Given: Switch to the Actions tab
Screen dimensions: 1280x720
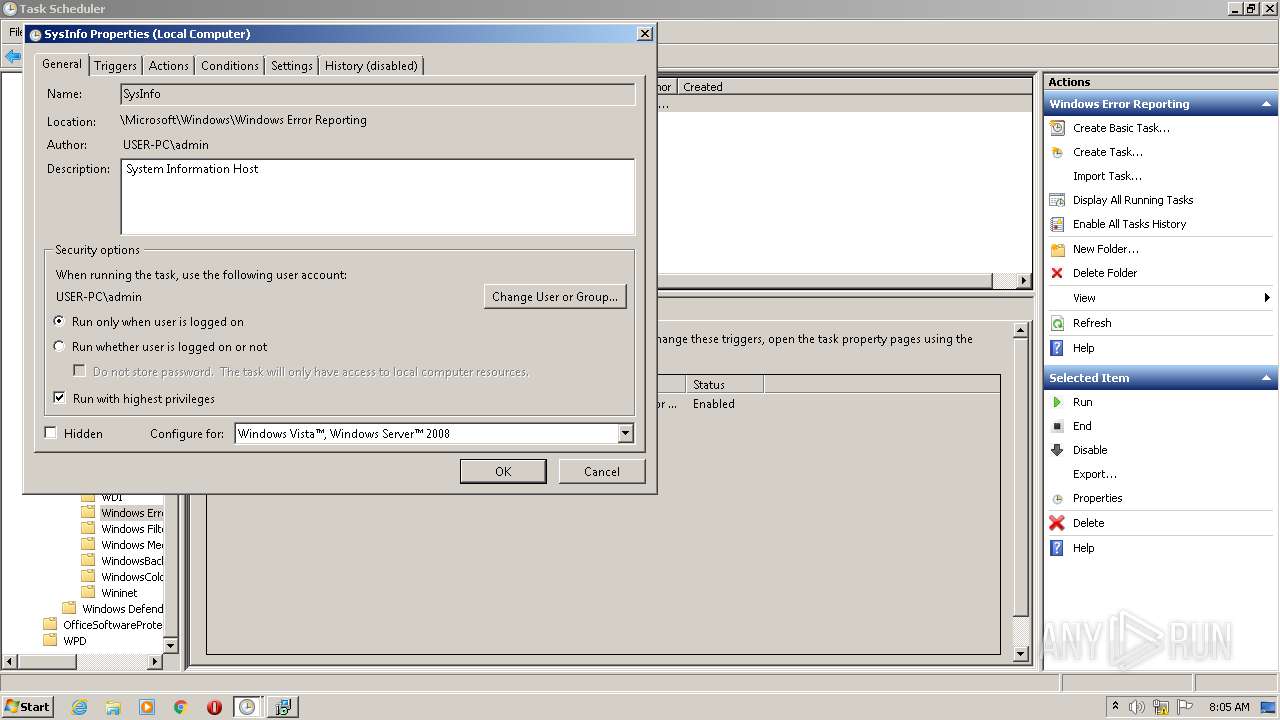Looking at the screenshot, I should pos(168,66).
